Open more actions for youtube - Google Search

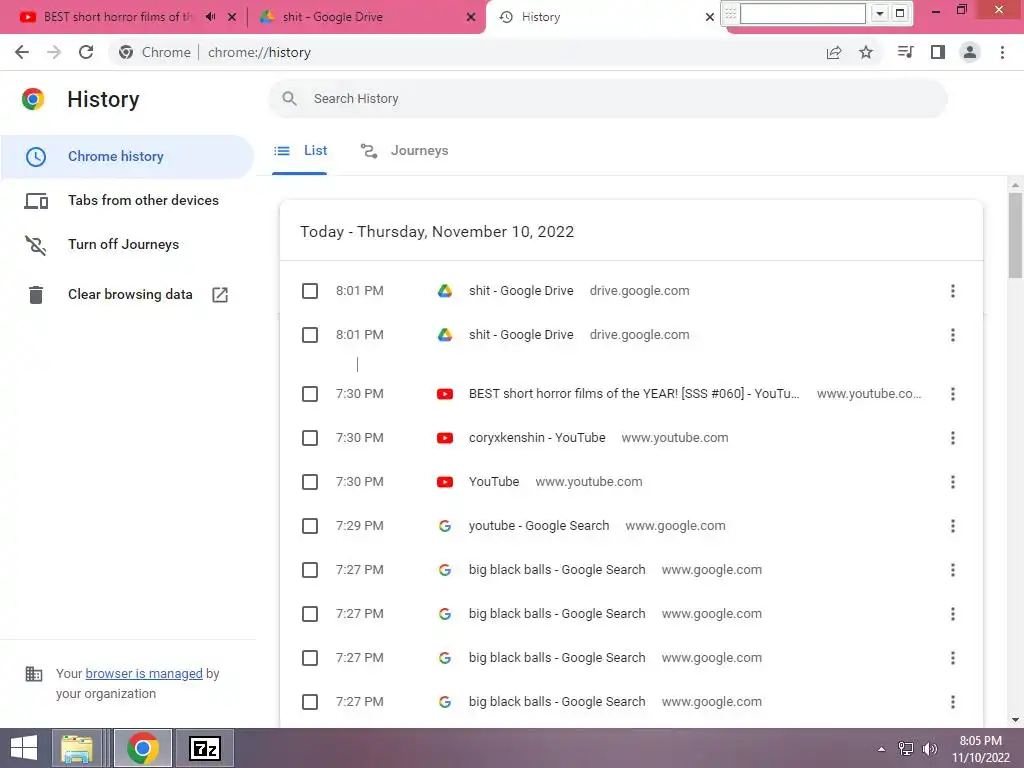(x=953, y=526)
